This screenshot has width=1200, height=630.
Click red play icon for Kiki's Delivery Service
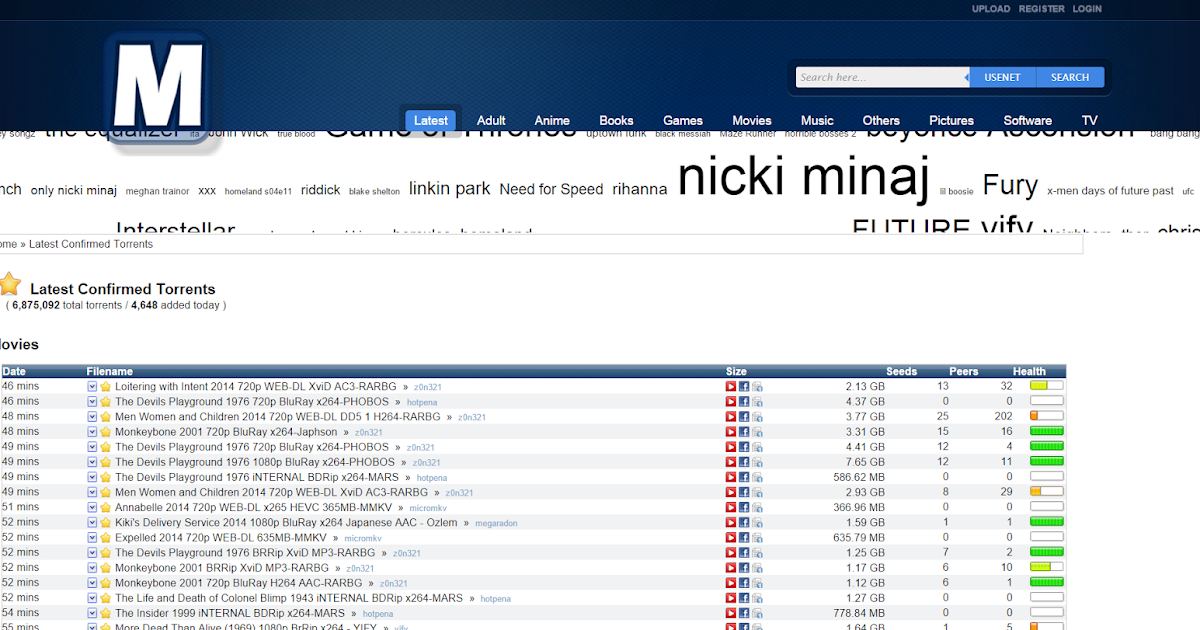[x=731, y=522]
